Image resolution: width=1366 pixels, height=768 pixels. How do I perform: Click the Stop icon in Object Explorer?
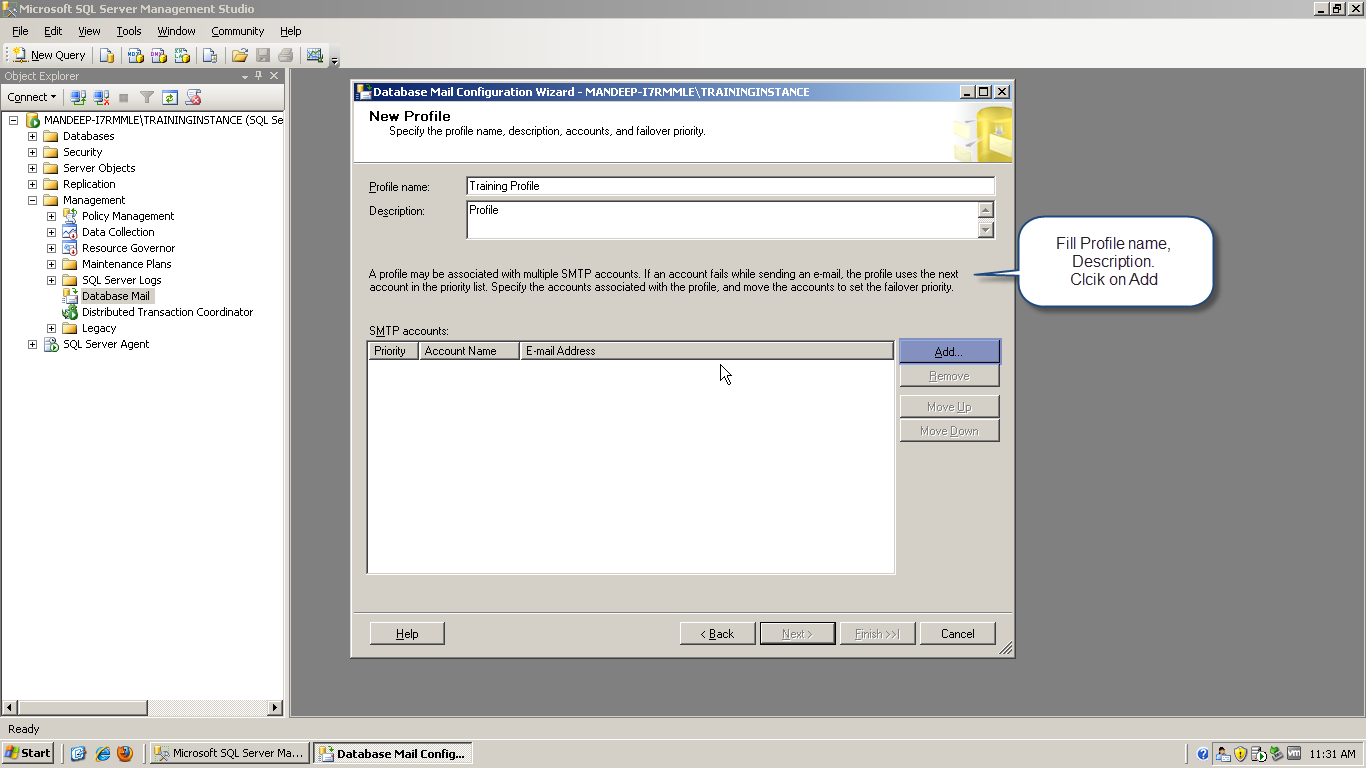pos(124,97)
